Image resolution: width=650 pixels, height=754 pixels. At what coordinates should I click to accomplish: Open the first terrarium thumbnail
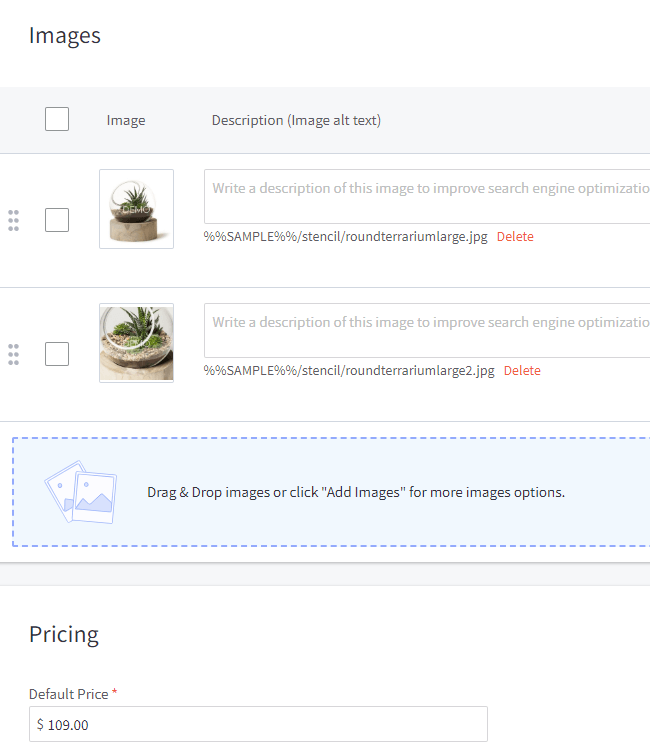coord(136,209)
